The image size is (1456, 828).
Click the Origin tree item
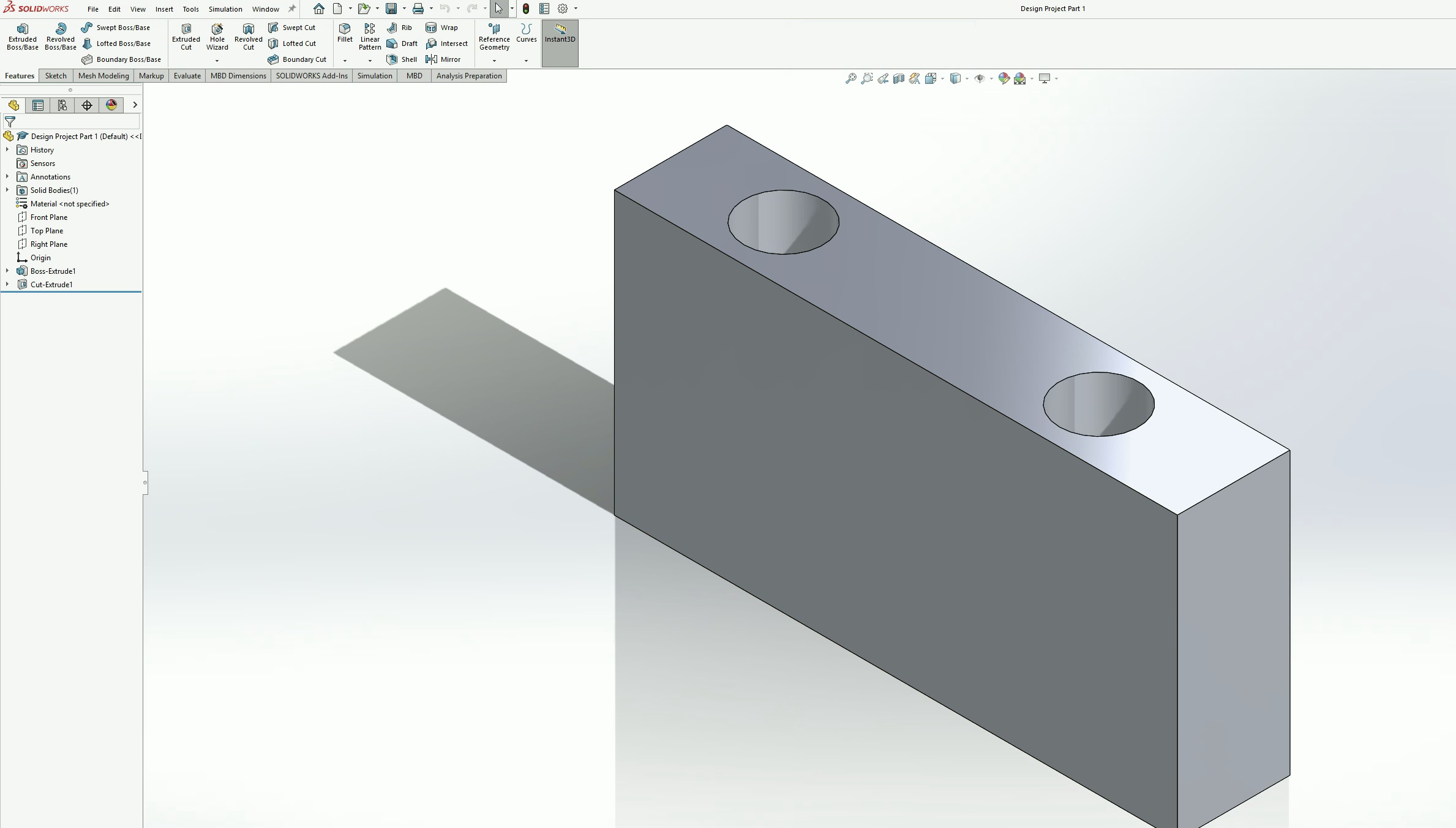[34, 257]
